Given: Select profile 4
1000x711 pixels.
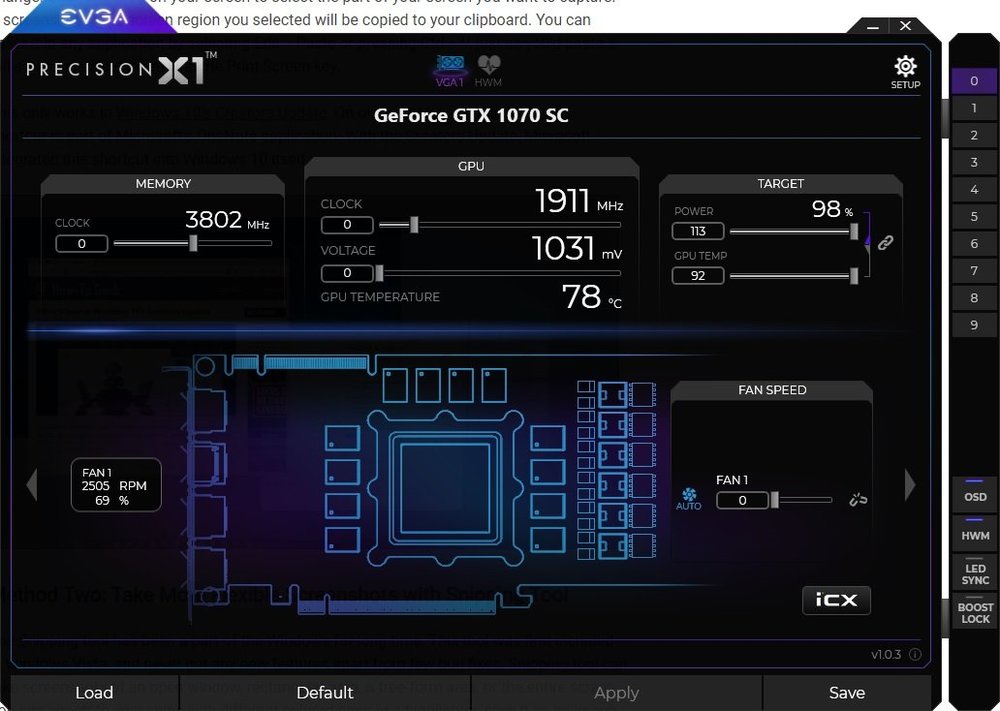Looking at the screenshot, I should (x=974, y=189).
